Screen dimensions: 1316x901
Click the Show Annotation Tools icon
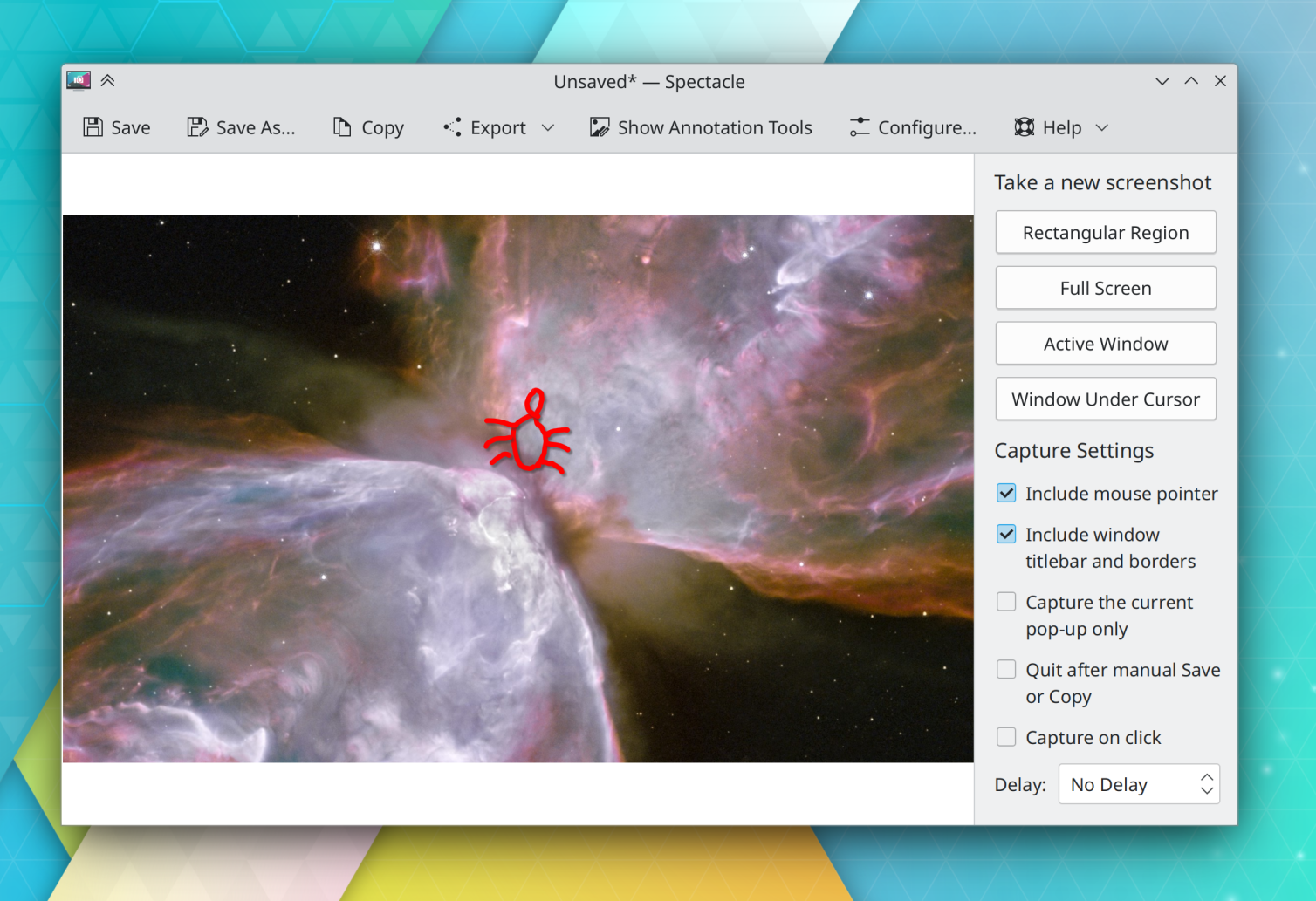[x=600, y=126]
